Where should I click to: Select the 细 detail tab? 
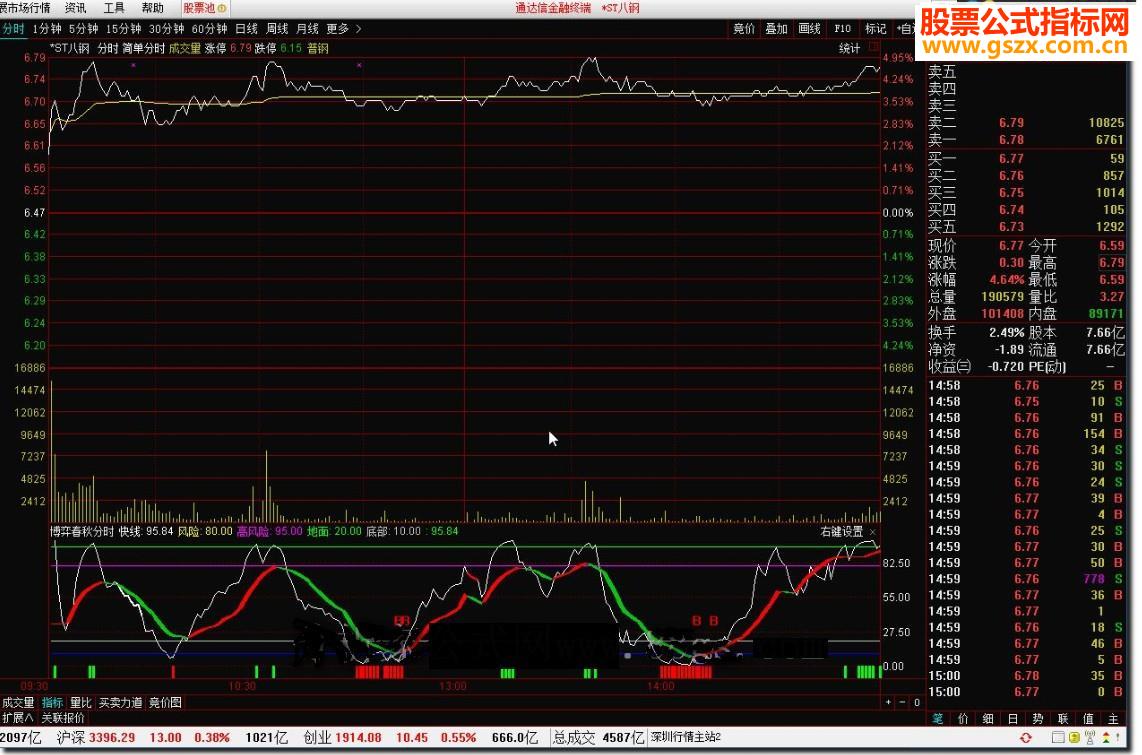[x=988, y=719]
